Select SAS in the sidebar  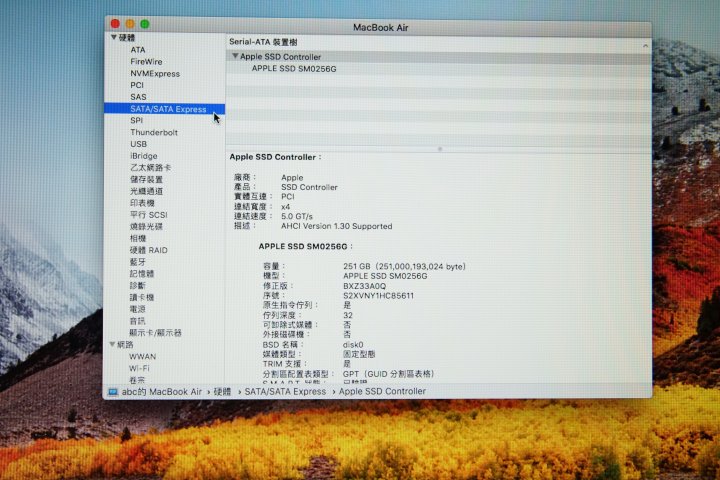[138, 97]
